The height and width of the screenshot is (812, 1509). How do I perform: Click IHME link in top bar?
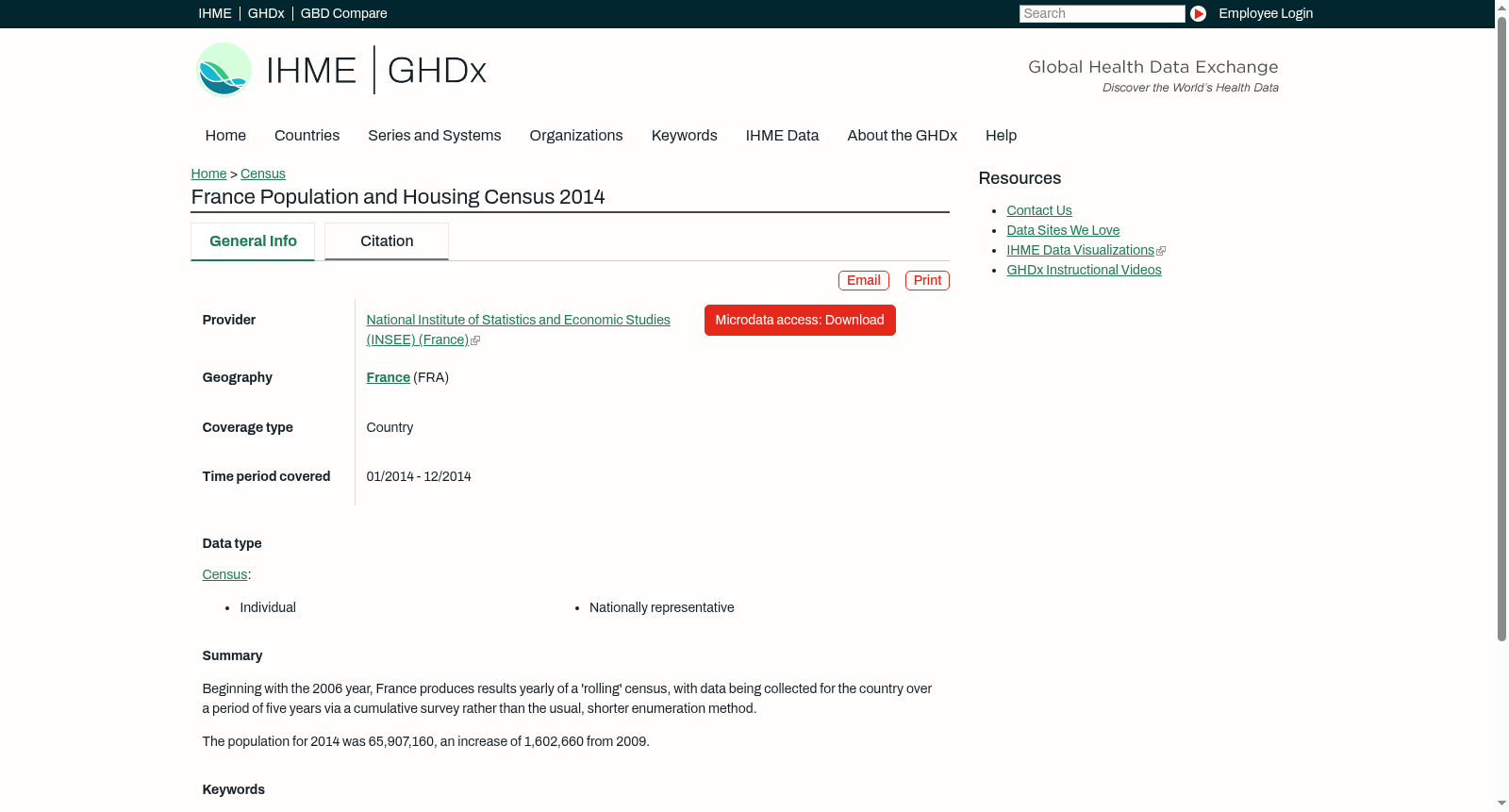[x=215, y=13]
